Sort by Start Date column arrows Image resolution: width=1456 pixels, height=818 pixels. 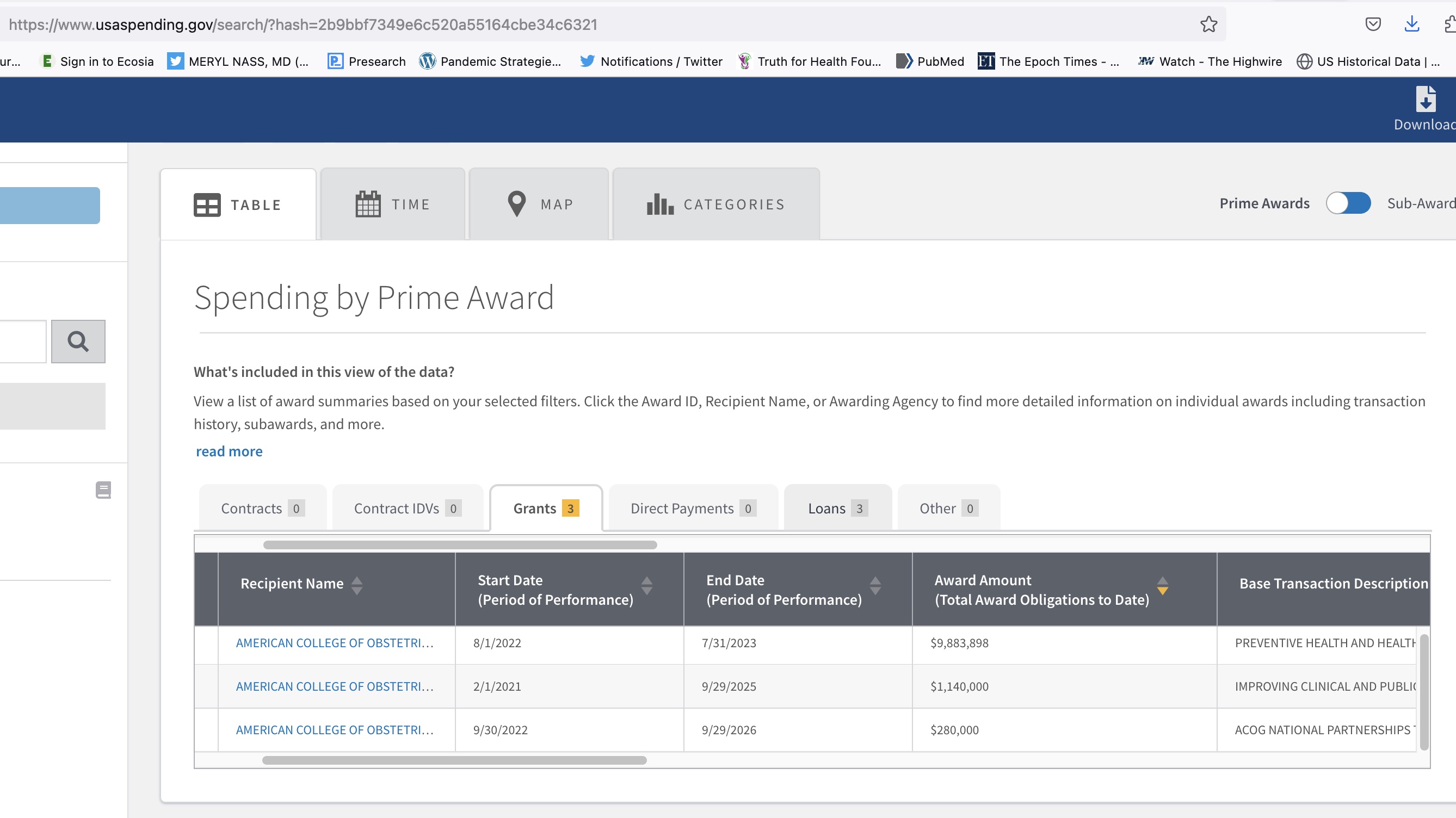click(x=646, y=585)
